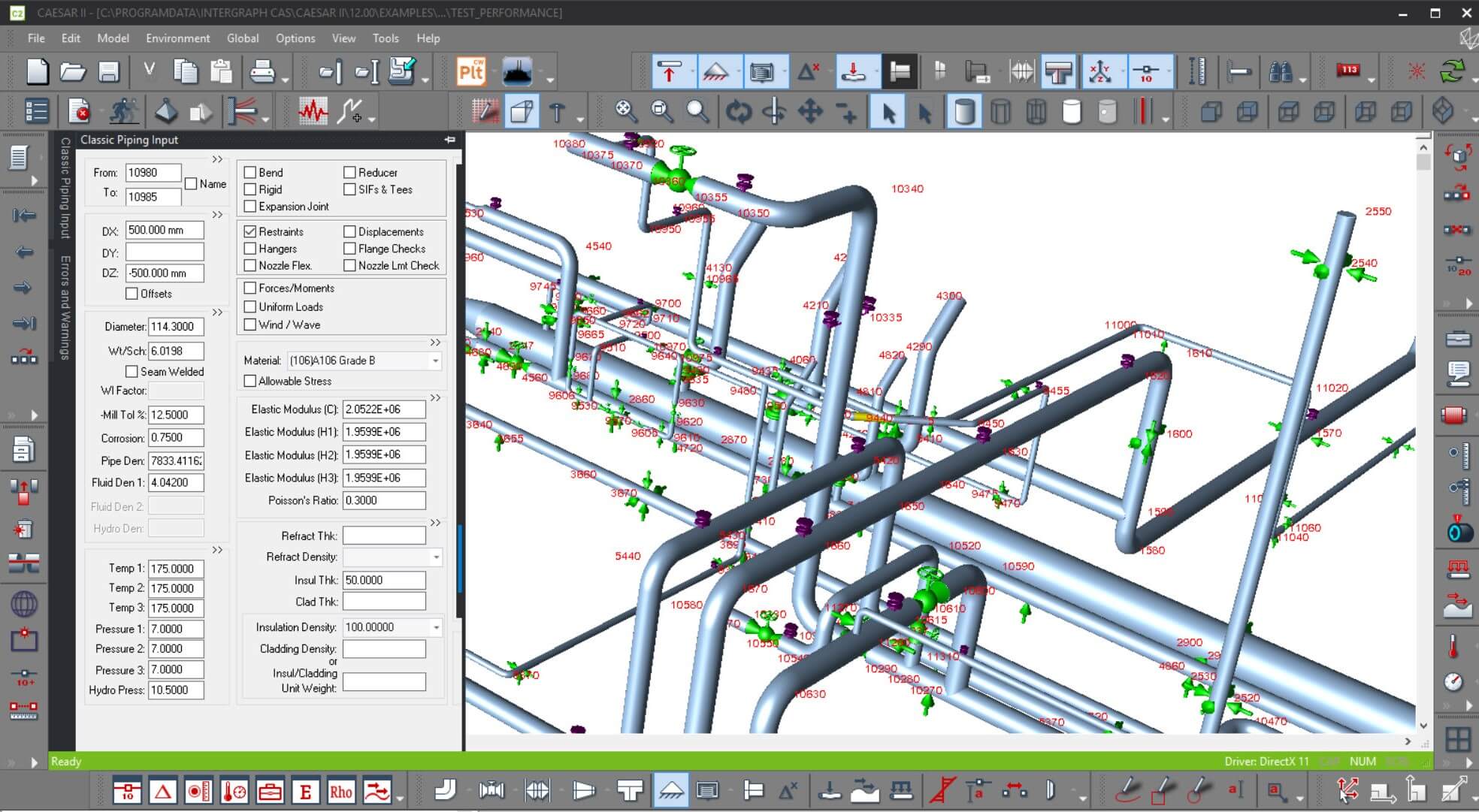Open the Insulation Density dropdown
Screen dimensions: 1479x812
436,626
